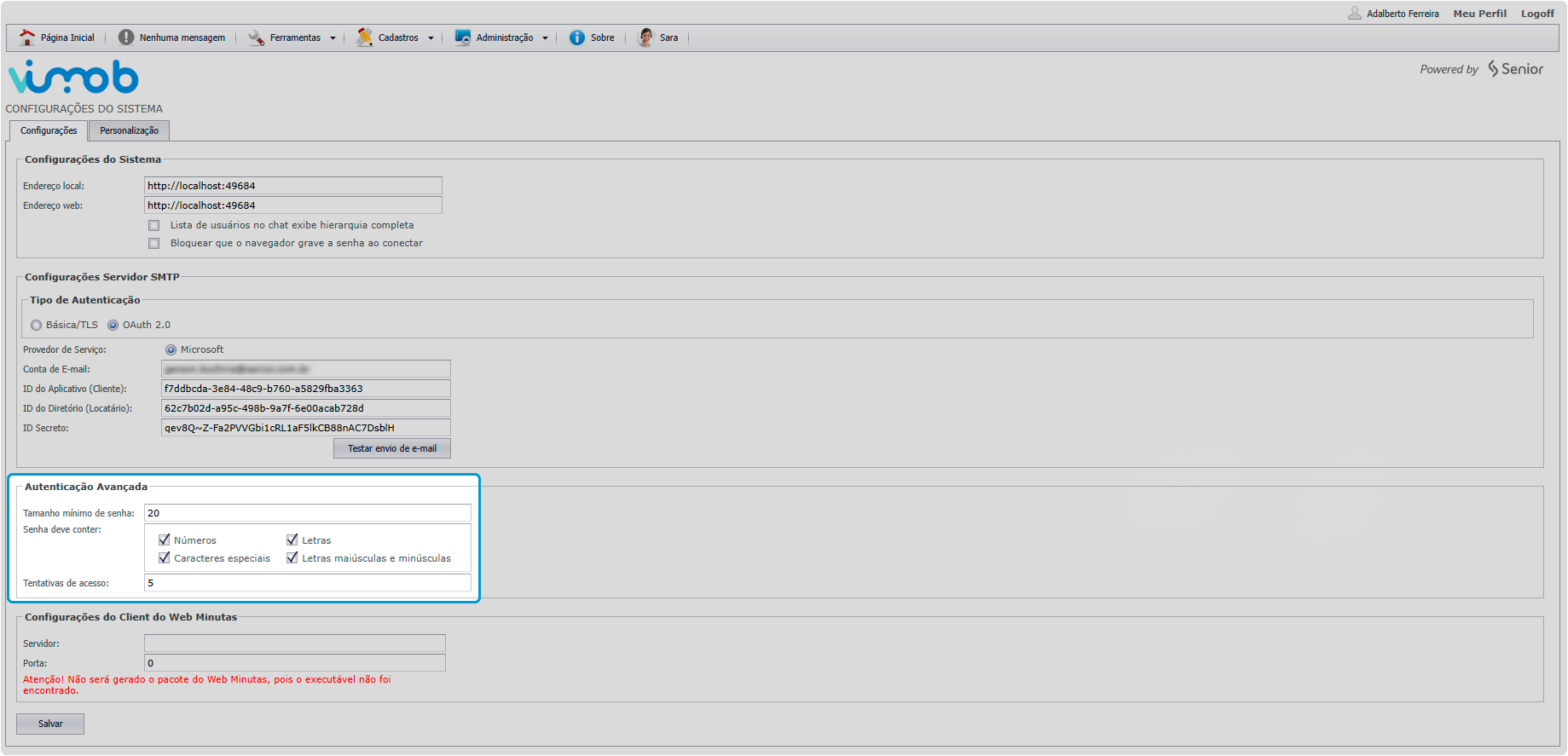Switch to the Configurações tab
1568x756 pixels.
[x=49, y=130]
